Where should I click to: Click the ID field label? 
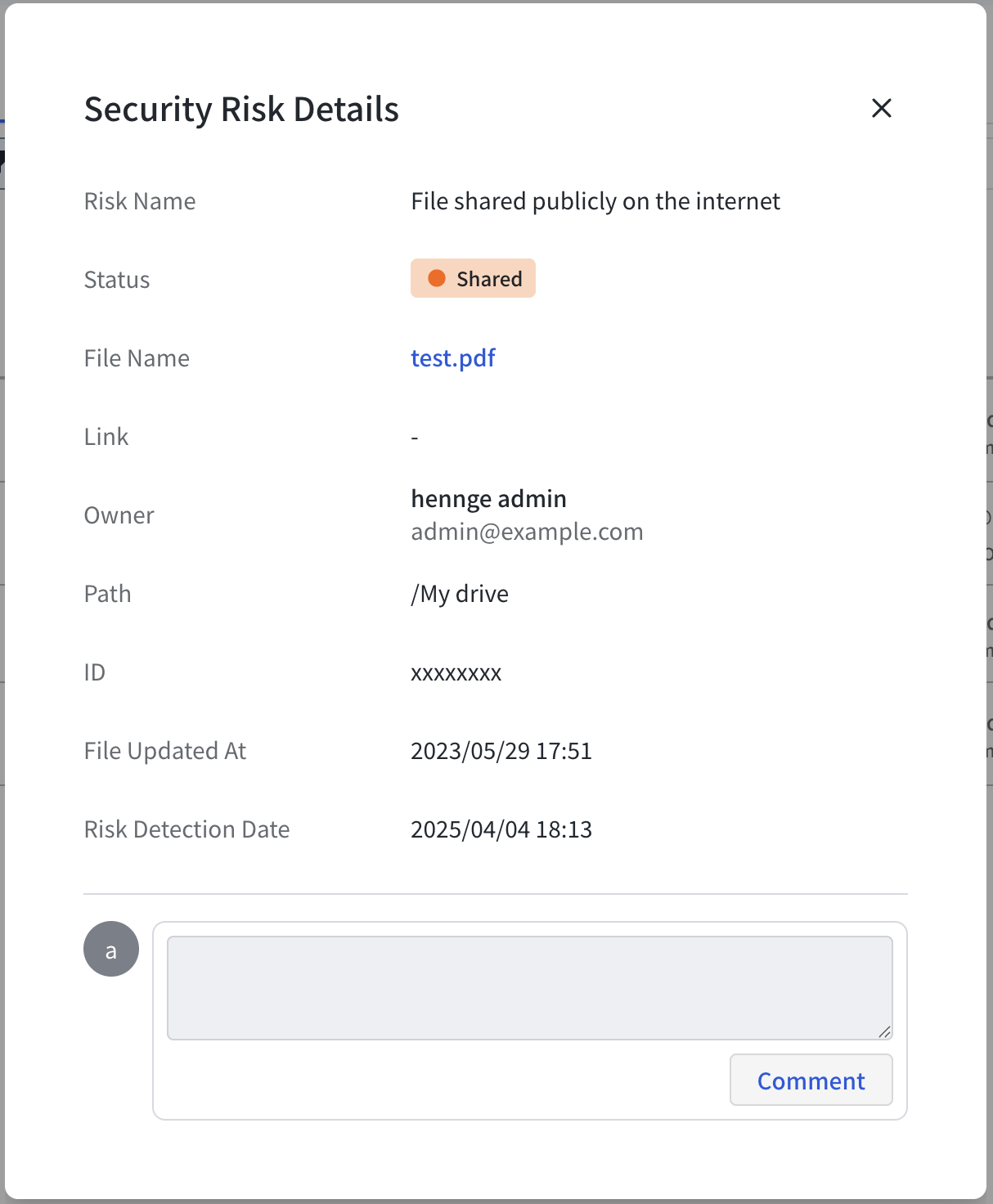point(94,672)
